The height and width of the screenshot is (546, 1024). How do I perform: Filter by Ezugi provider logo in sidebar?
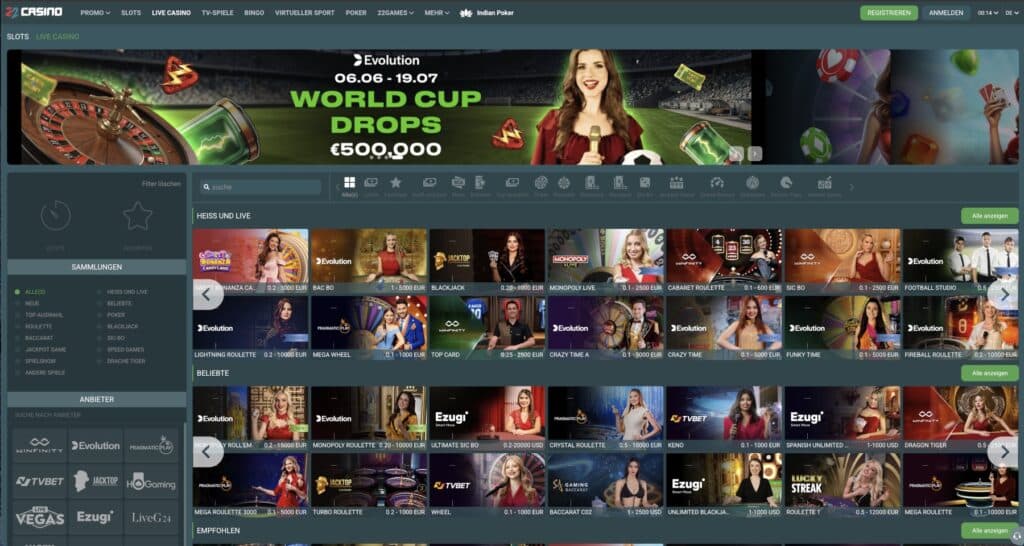tap(95, 517)
